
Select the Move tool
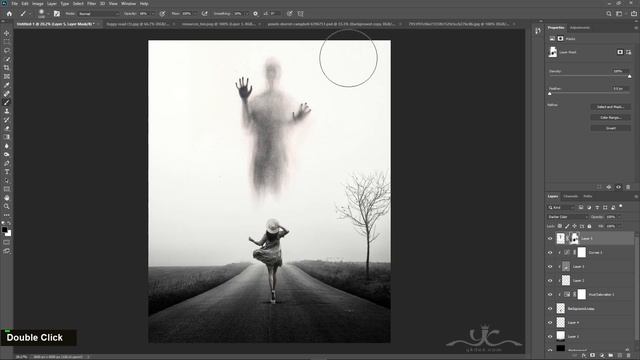[x=7, y=33]
